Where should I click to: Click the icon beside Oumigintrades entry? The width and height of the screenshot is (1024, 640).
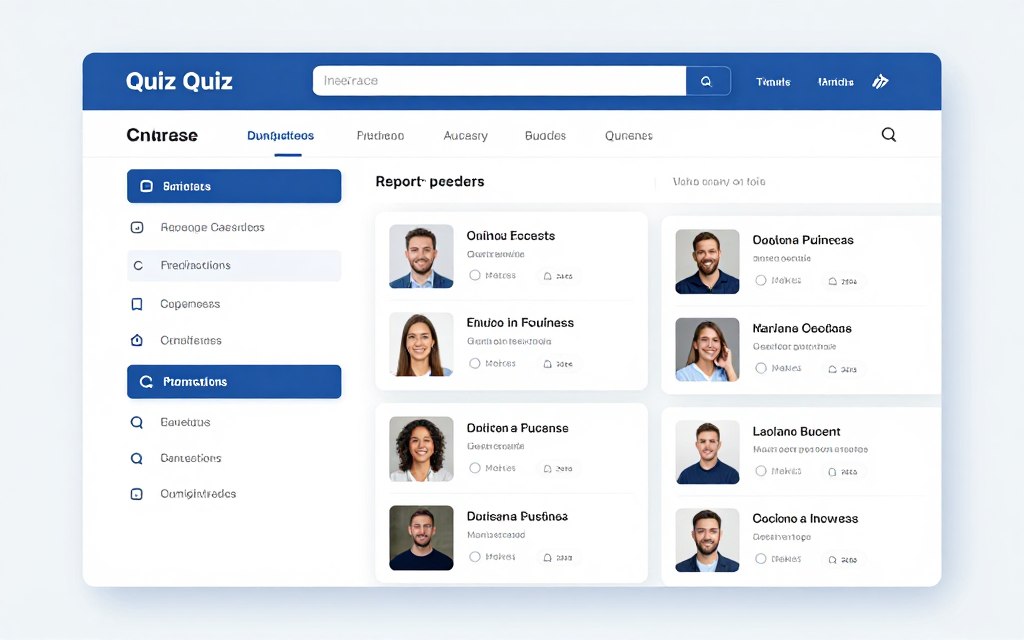137,493
